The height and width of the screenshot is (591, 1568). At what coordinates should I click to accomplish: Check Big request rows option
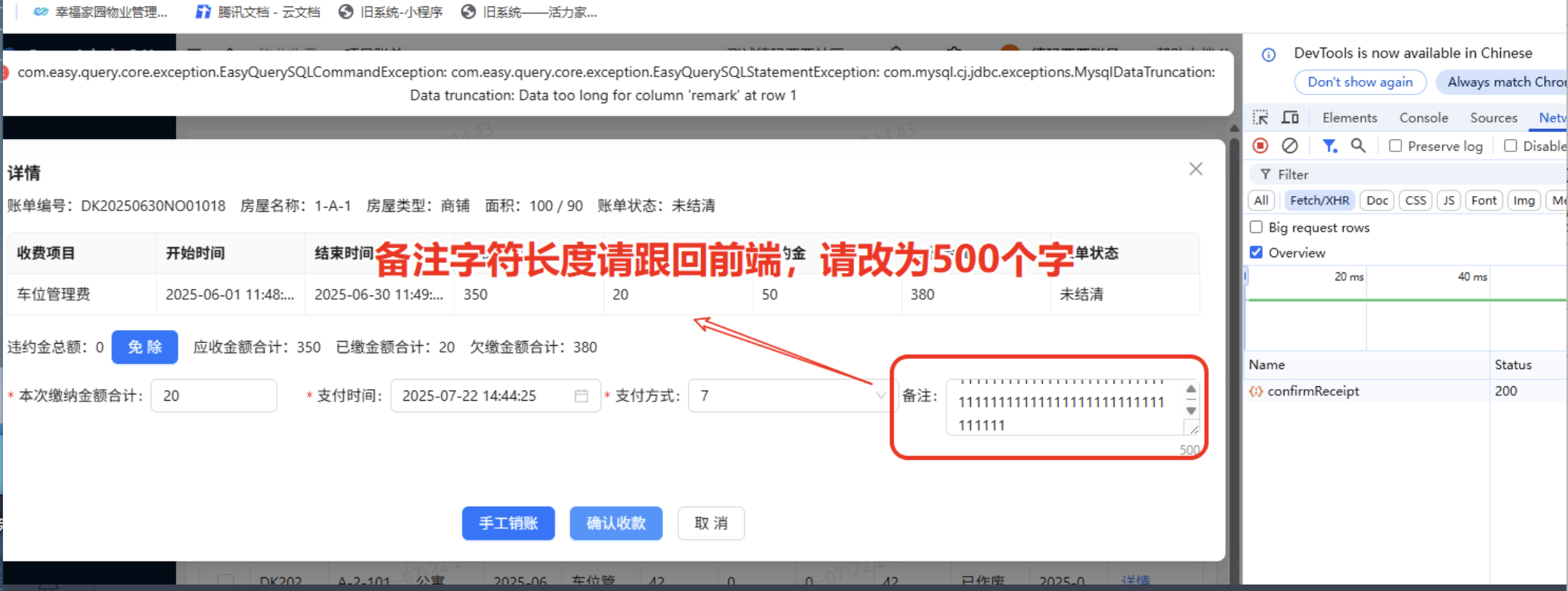[1256, 227]
